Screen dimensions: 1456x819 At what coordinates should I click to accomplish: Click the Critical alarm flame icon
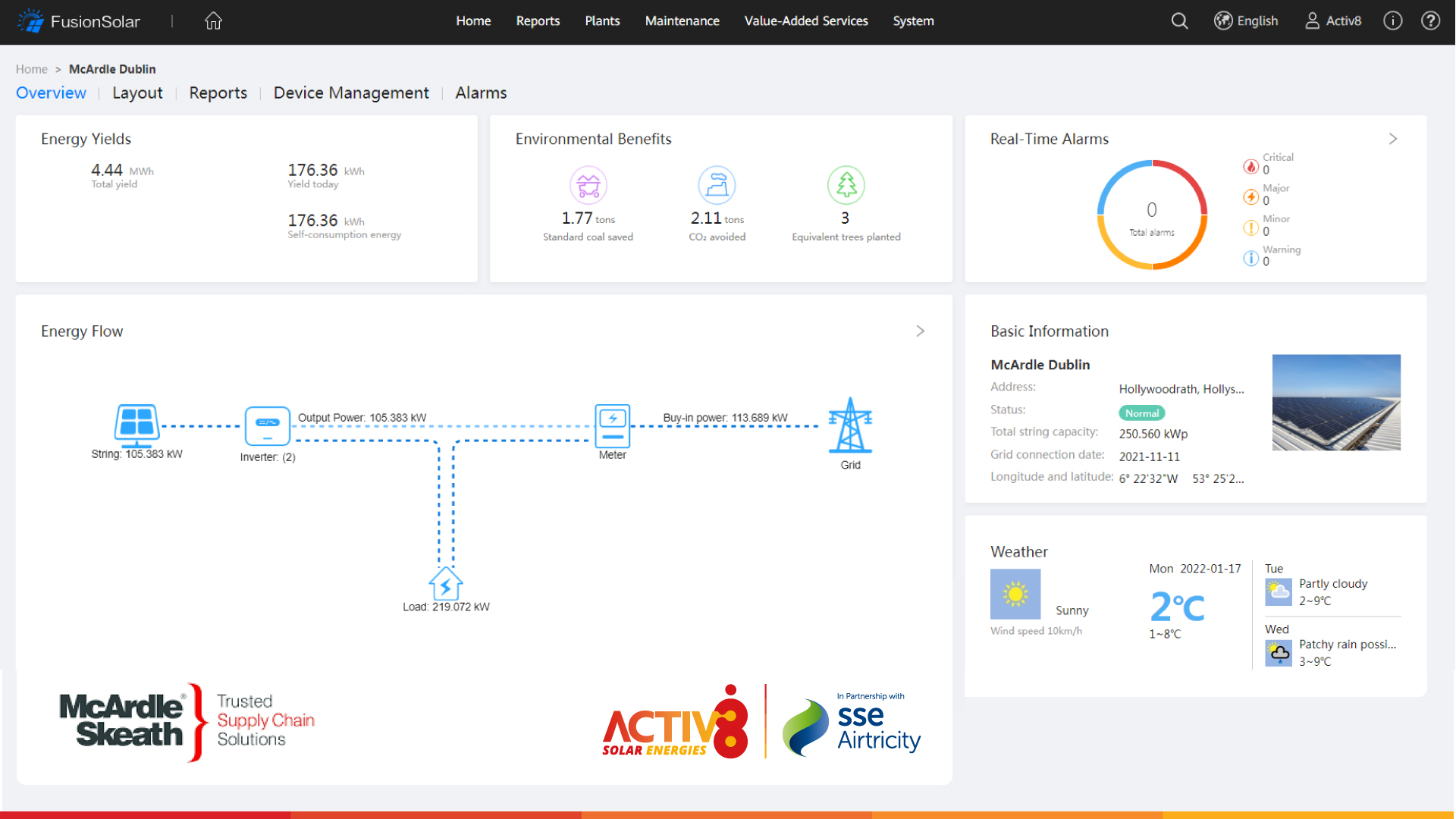[x=1250, y=166]
